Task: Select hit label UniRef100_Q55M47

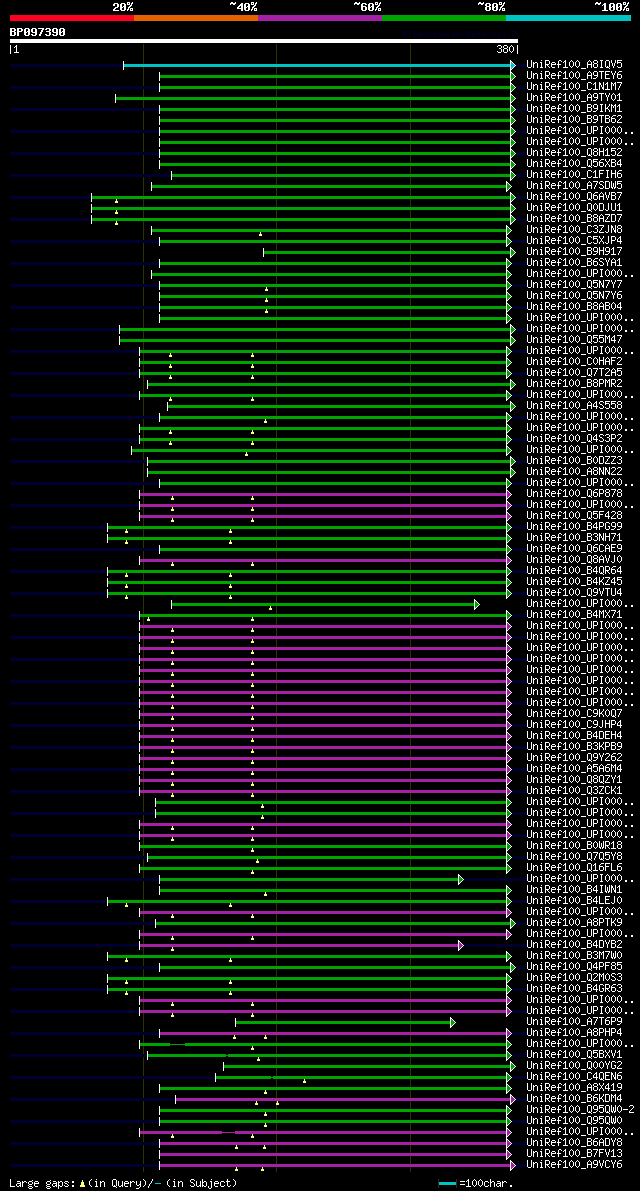Action: 574,340
